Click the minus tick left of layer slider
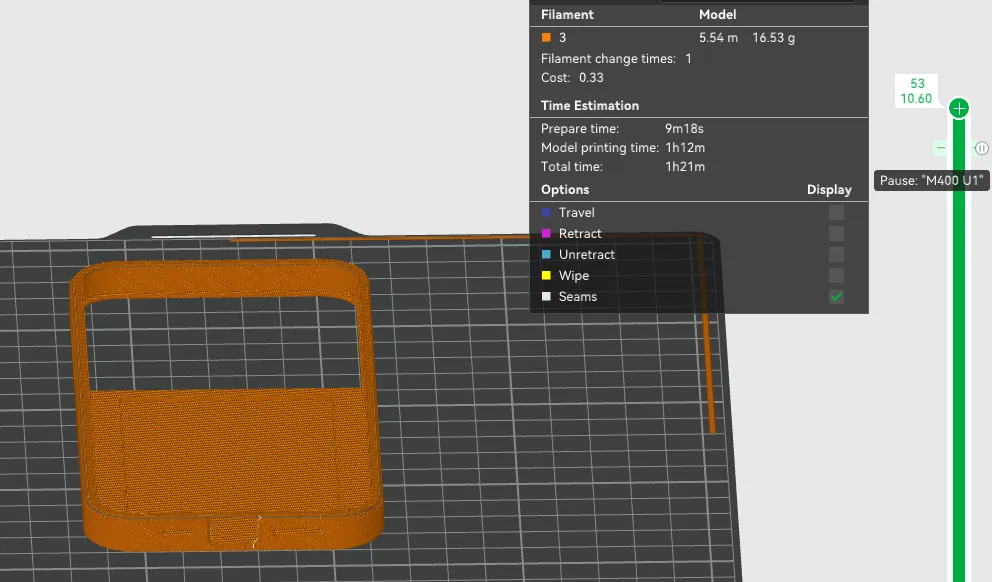Screen dimensions: 992x582 (941, 148)
